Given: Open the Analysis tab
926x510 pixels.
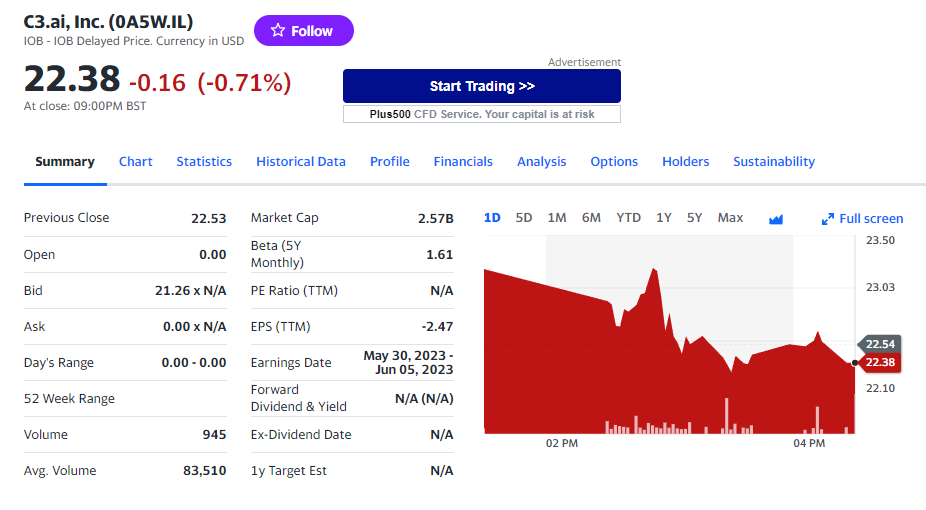Looking at the screenshot, I should [542, 162].
